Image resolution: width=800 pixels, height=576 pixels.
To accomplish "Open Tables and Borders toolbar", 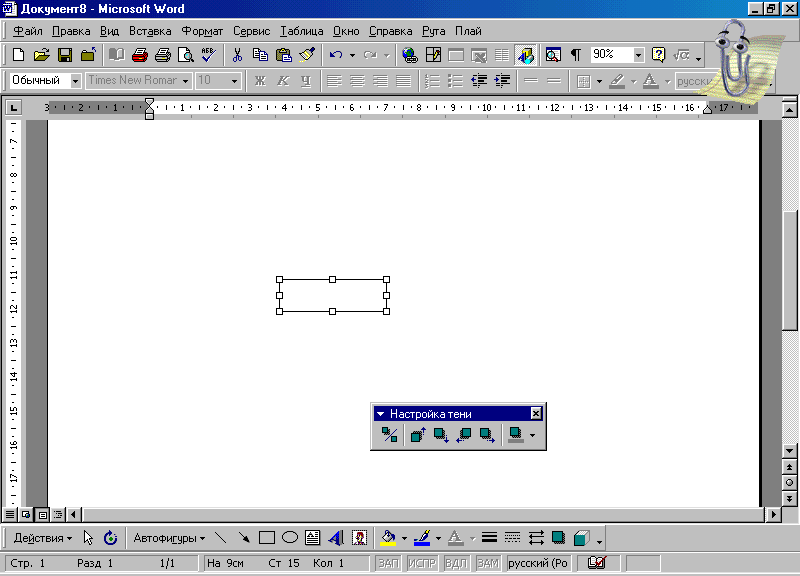I will point(433,55).
